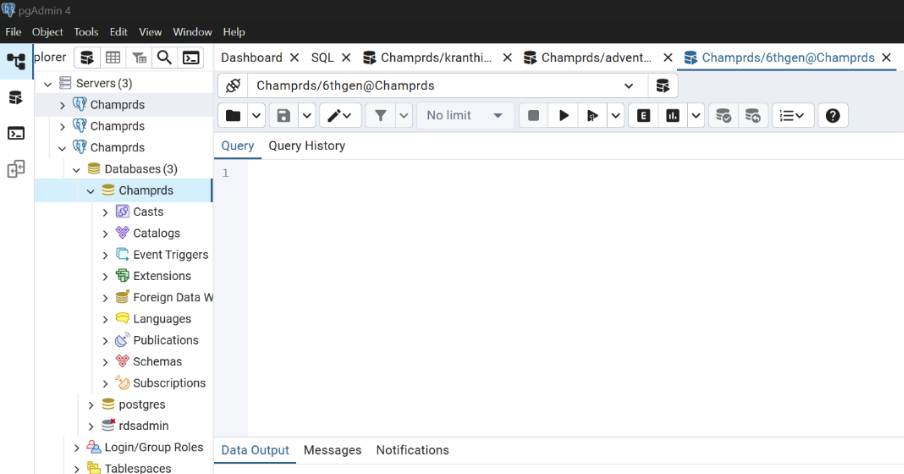Viewport: 904px width, 474px height.
Task: Click the Explain E button
Action: [x=643, y=116]
